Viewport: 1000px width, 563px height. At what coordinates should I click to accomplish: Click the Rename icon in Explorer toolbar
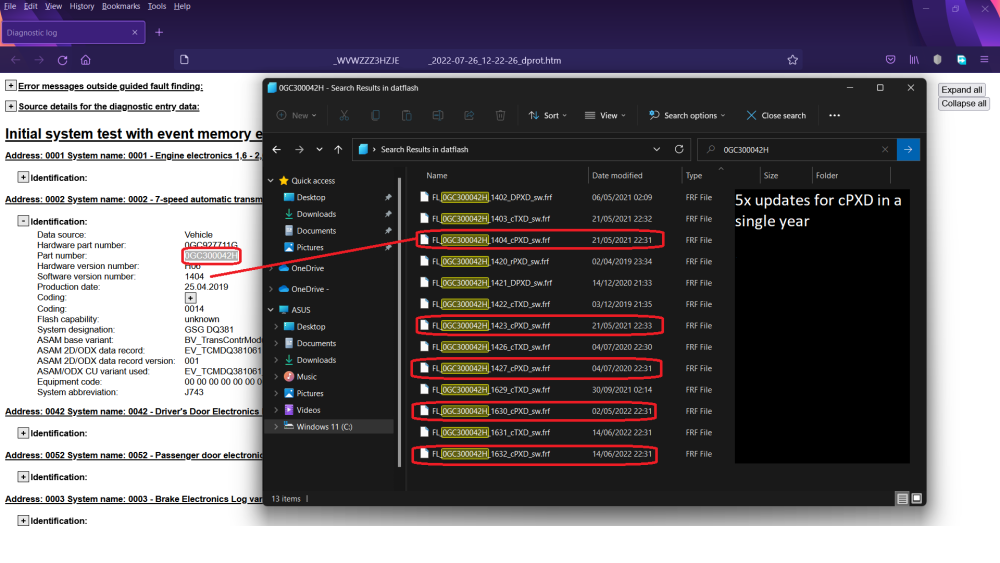(x=438, y=115)
